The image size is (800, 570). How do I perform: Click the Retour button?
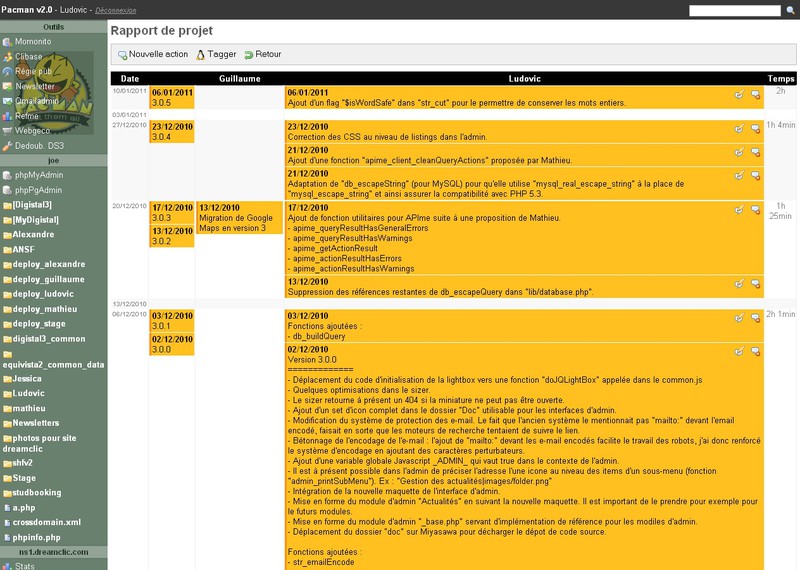263,54
